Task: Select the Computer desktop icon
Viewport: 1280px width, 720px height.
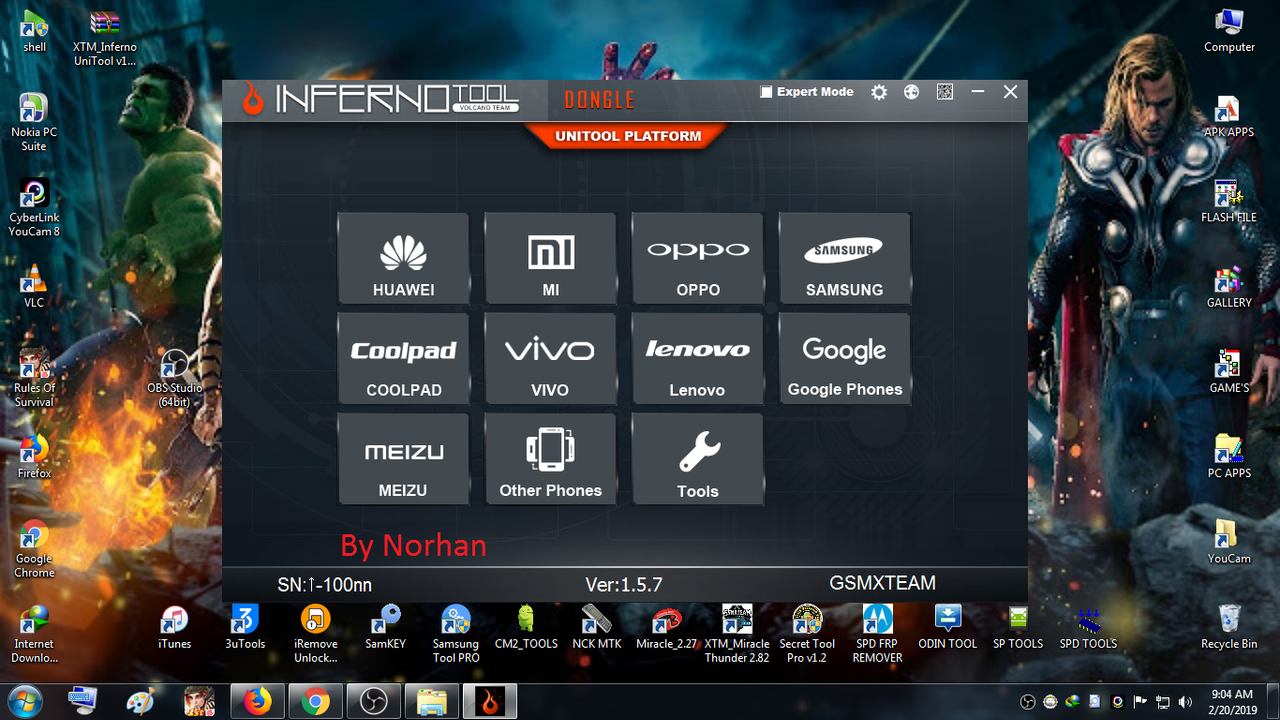Action: pos(1229,31)
